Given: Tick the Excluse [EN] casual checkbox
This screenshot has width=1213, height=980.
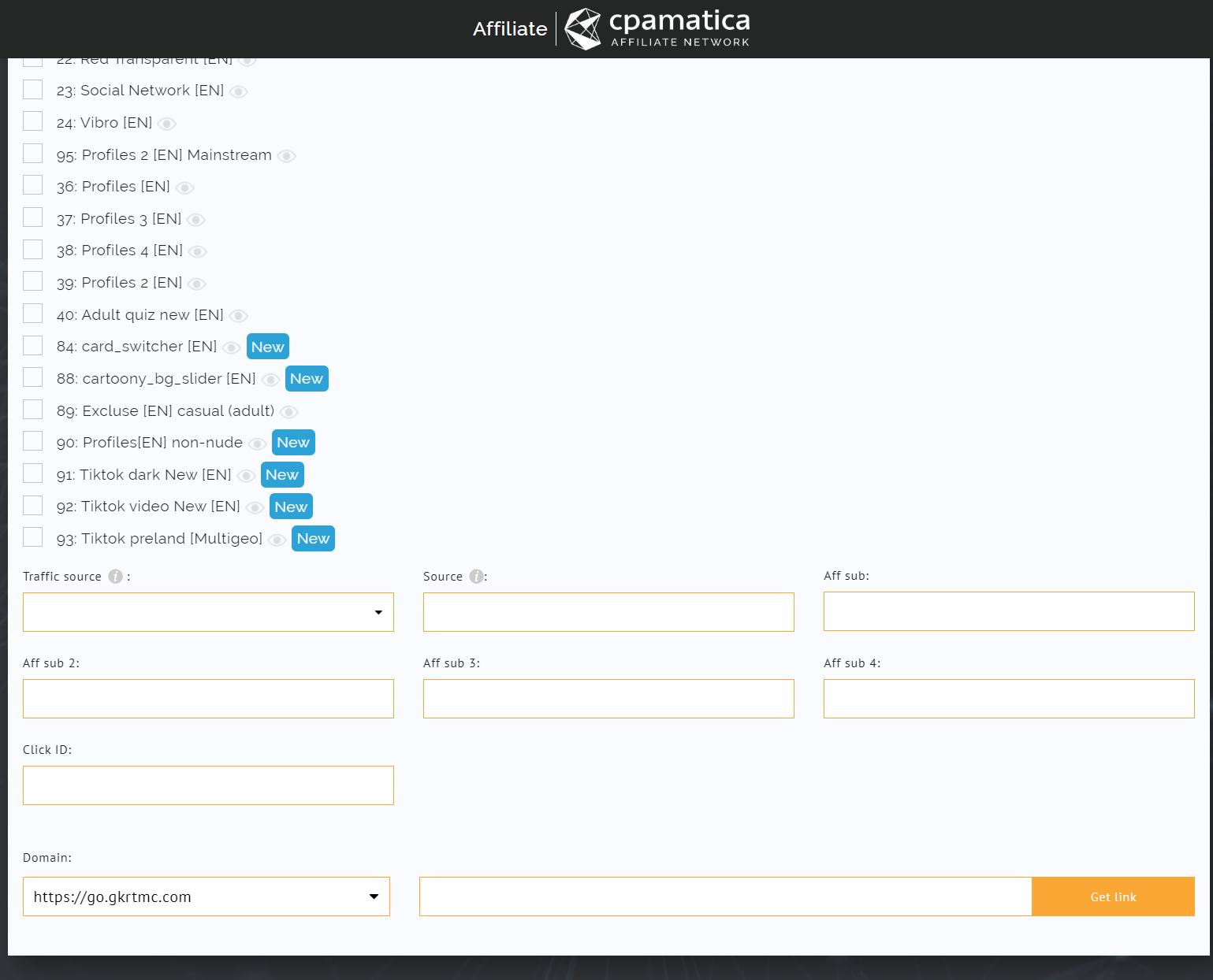Looking at the screenshot, I should 32,409.
